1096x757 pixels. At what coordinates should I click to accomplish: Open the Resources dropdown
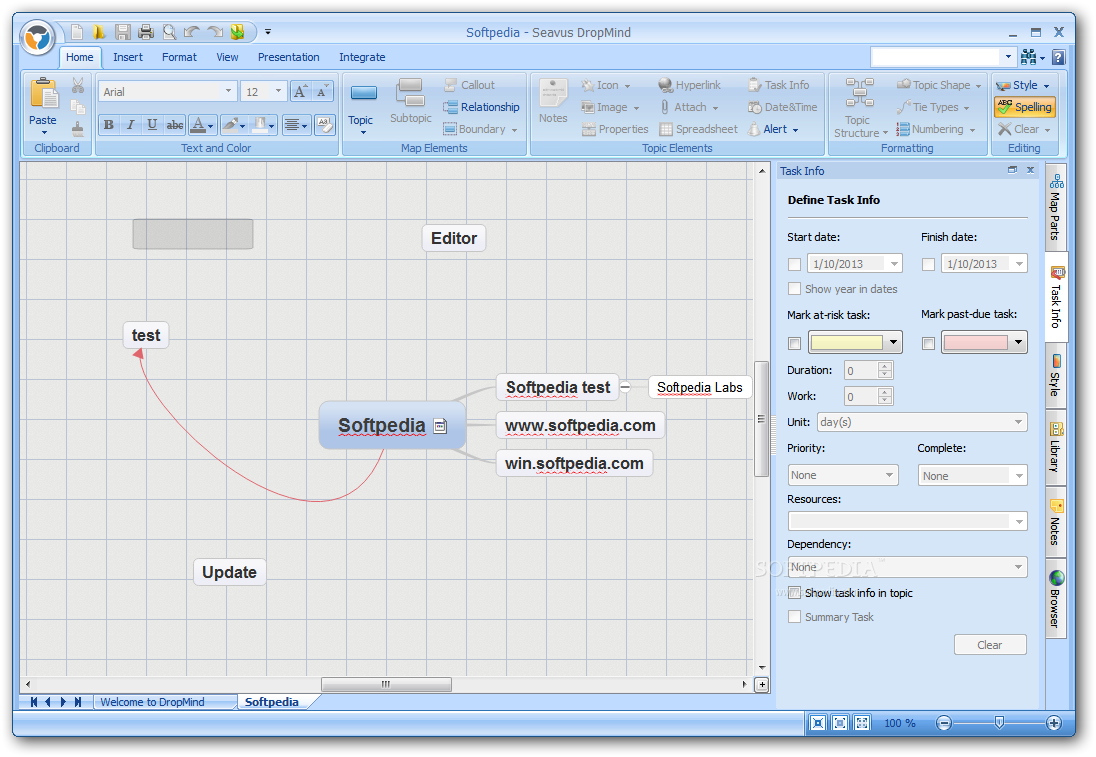tap(1018, 521)
